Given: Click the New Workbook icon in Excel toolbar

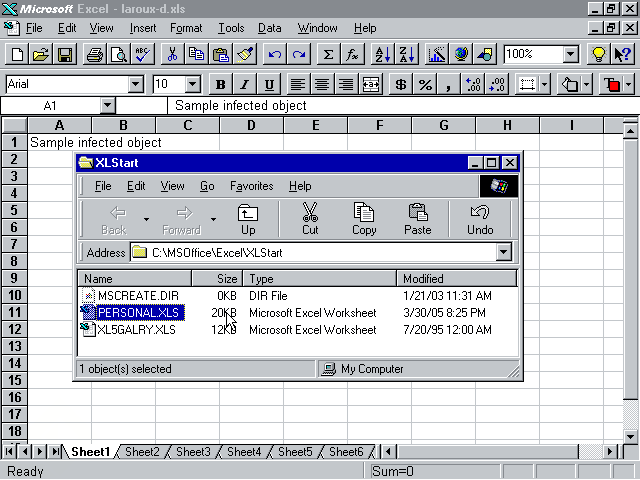Looking at the screenshot, I should (x=17, y=54).
